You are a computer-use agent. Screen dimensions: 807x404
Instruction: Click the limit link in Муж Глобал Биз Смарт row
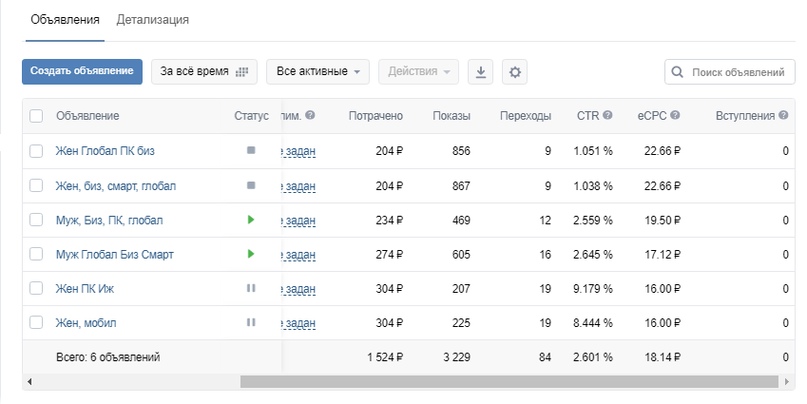point(299,255)
